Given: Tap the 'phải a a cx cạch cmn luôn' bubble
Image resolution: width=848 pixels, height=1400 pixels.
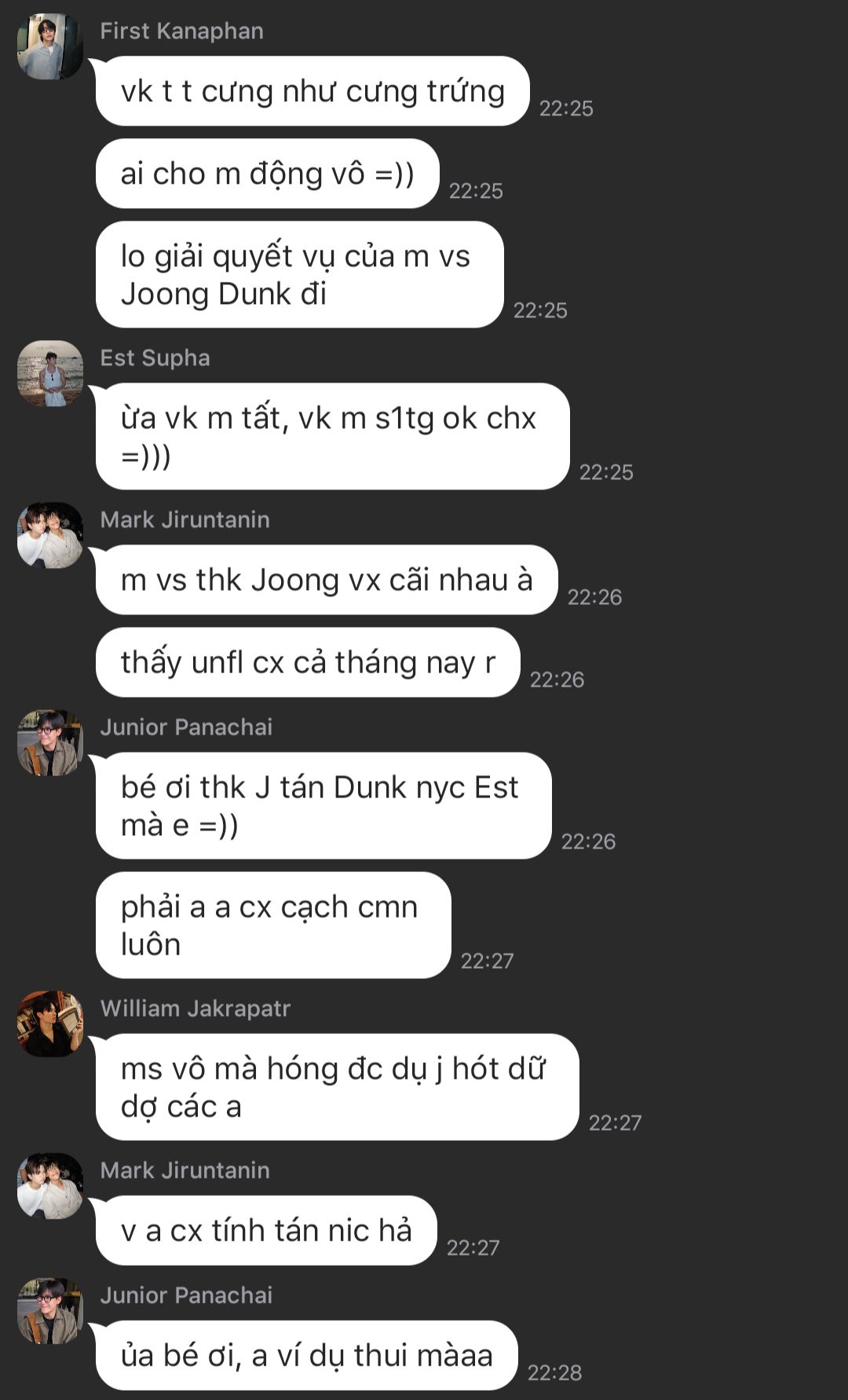Looking at the screenshot, I should click(273, 925).
